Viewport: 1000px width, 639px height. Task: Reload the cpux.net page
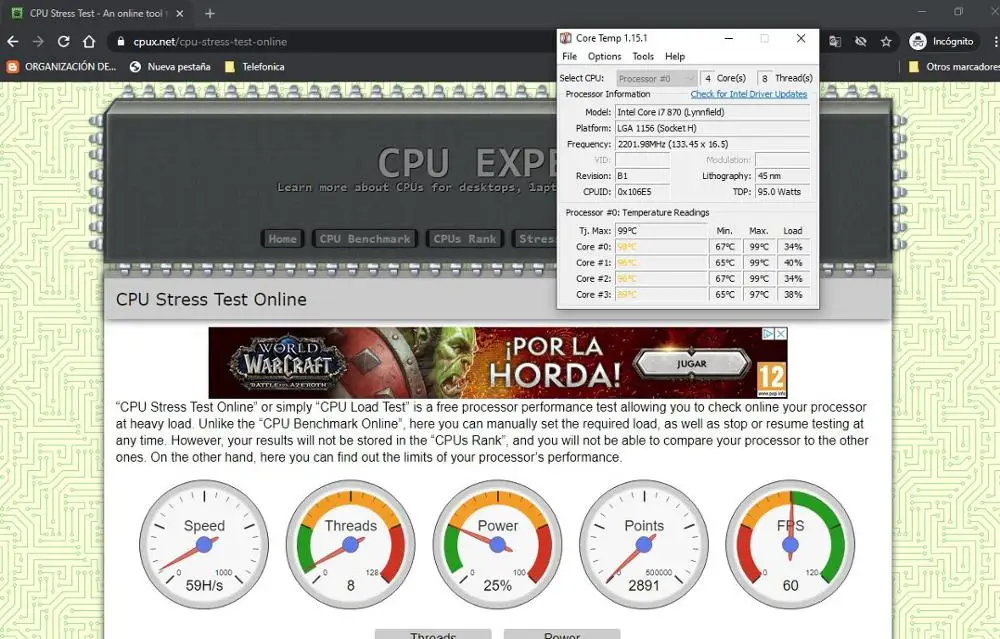point(63,41)
